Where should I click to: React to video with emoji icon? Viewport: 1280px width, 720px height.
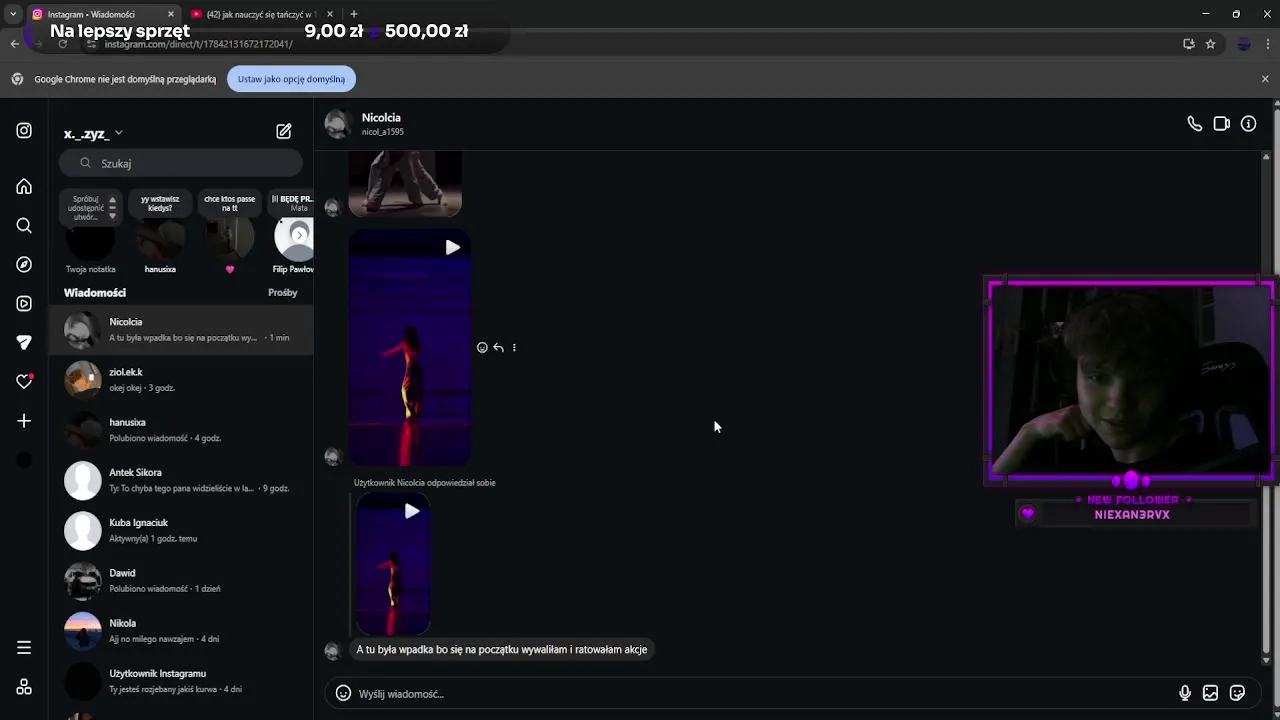(482, 348)
